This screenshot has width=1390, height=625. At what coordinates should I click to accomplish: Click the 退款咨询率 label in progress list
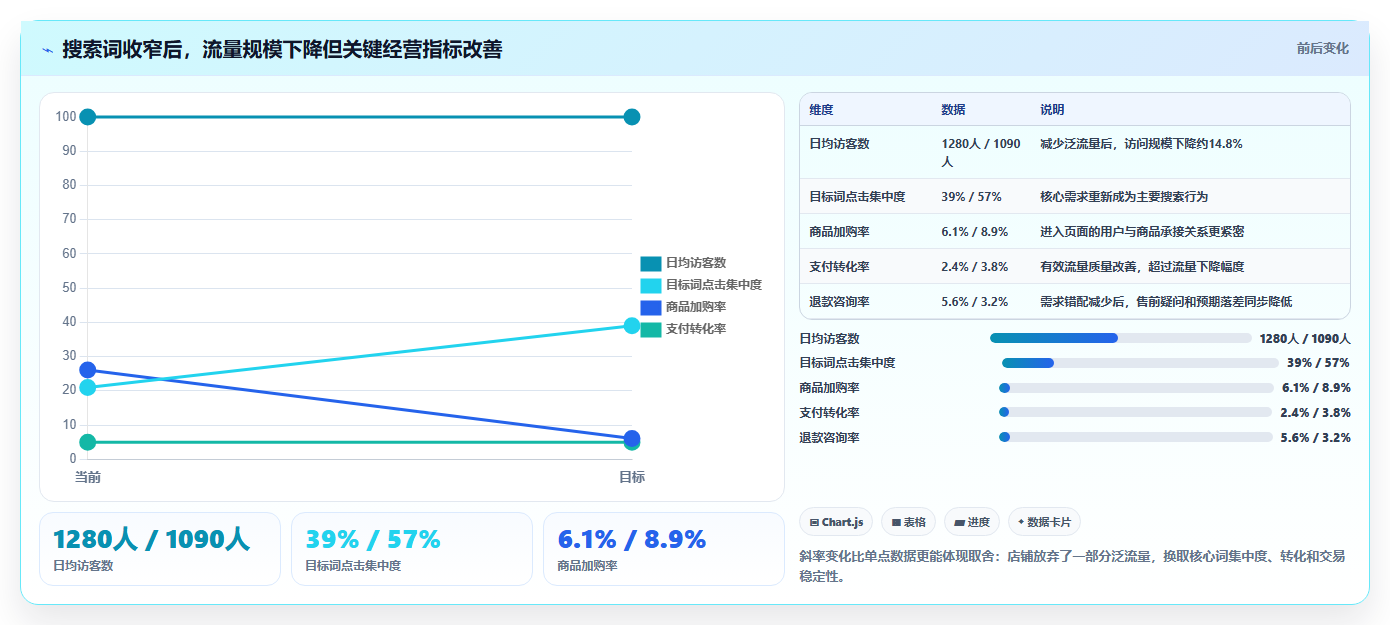click(830, 438)
